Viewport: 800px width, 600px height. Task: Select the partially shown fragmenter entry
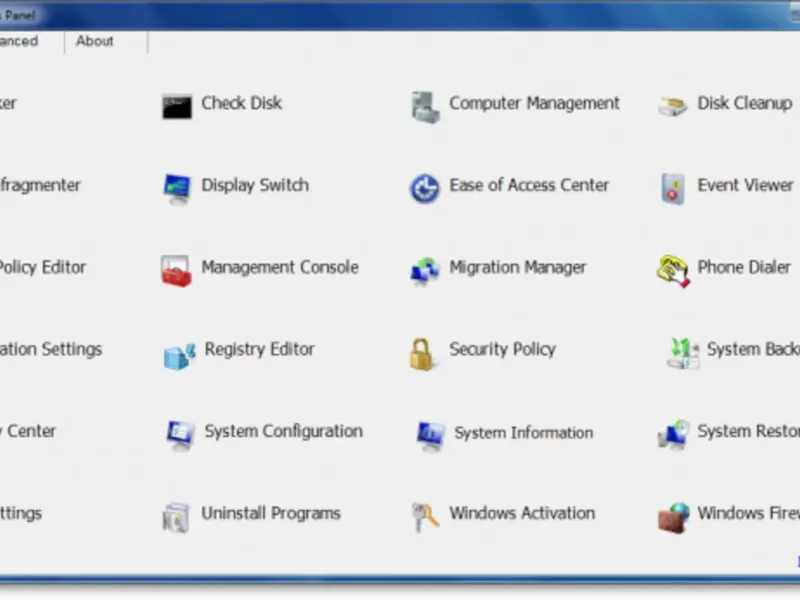(x=40, y=185)
